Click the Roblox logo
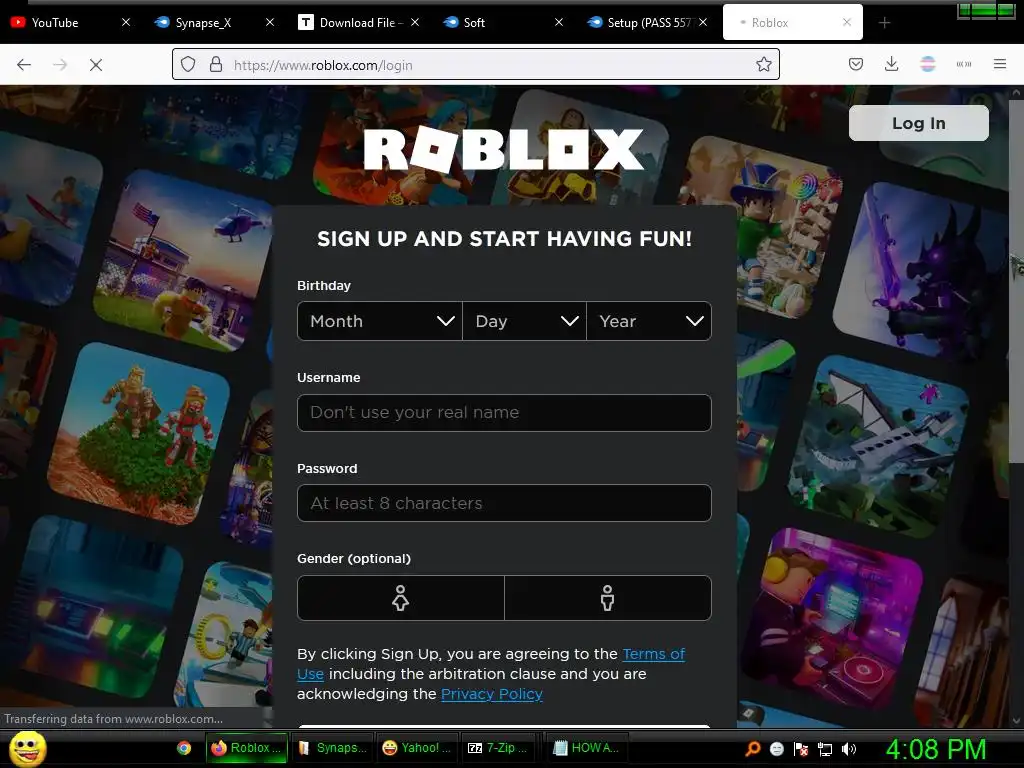 tap(504, 150)
